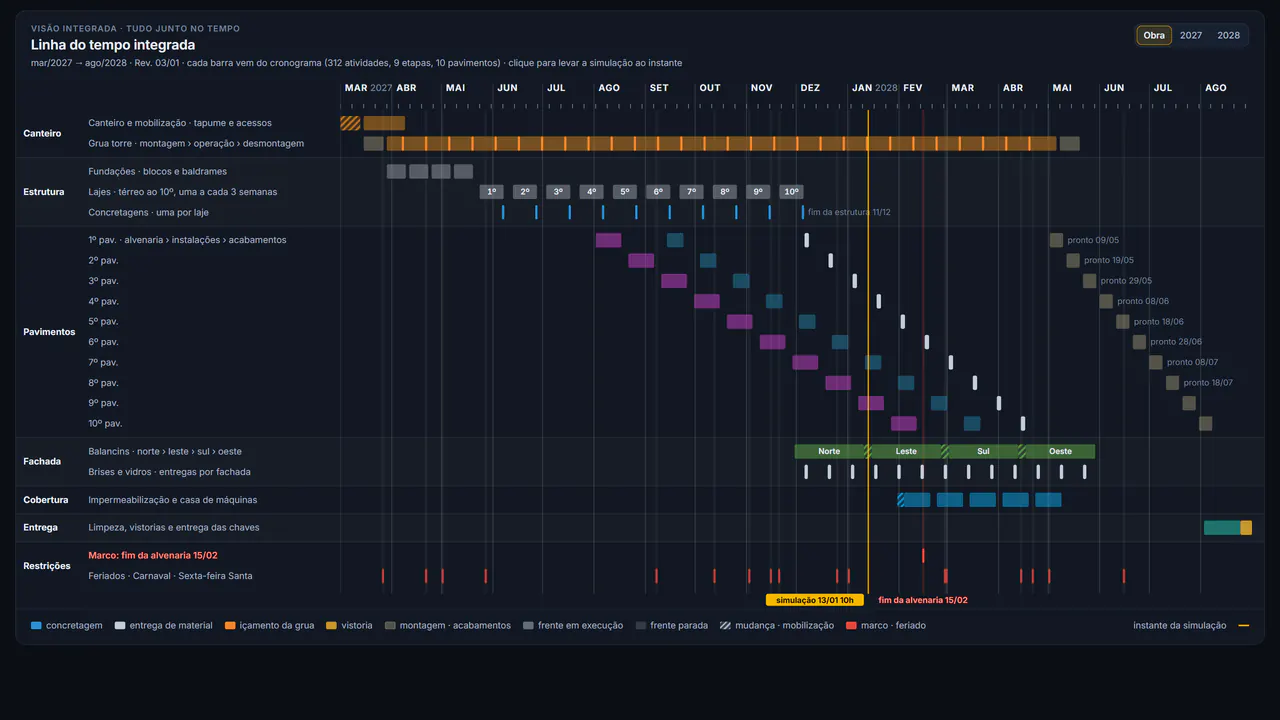Viewport: 1280px width, 720px height.
Task: Click the 'Marco: fim da alvenaria 15/02' row label
Action: (153, 555)
